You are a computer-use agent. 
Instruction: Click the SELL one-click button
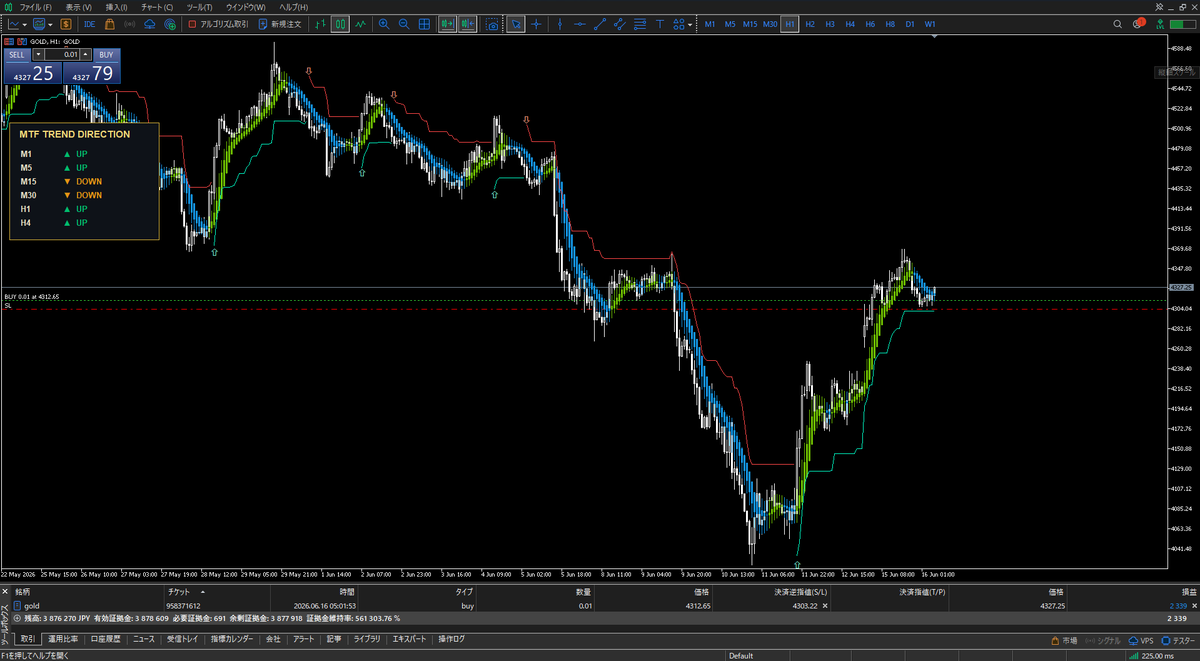(x=17, y=54)
